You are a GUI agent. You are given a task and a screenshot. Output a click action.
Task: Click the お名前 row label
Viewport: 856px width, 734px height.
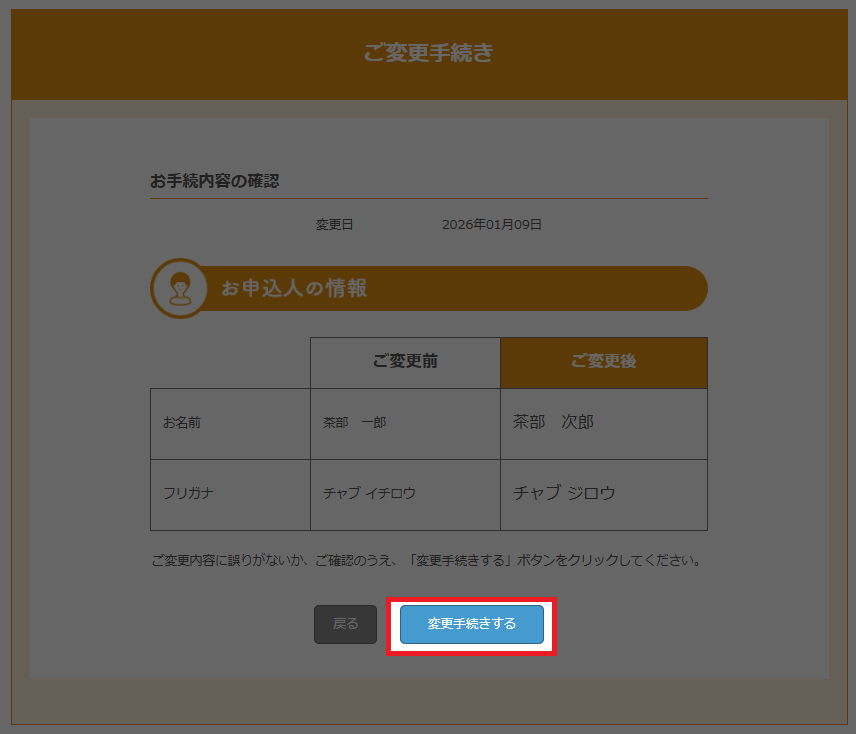[x=182, y=423]
